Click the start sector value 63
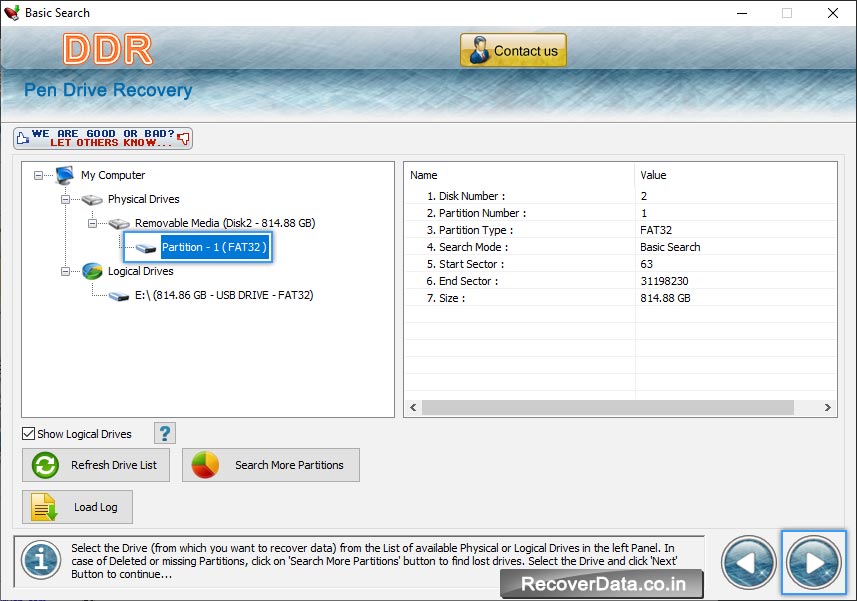The image size is (857, 601). pos(647,264)
